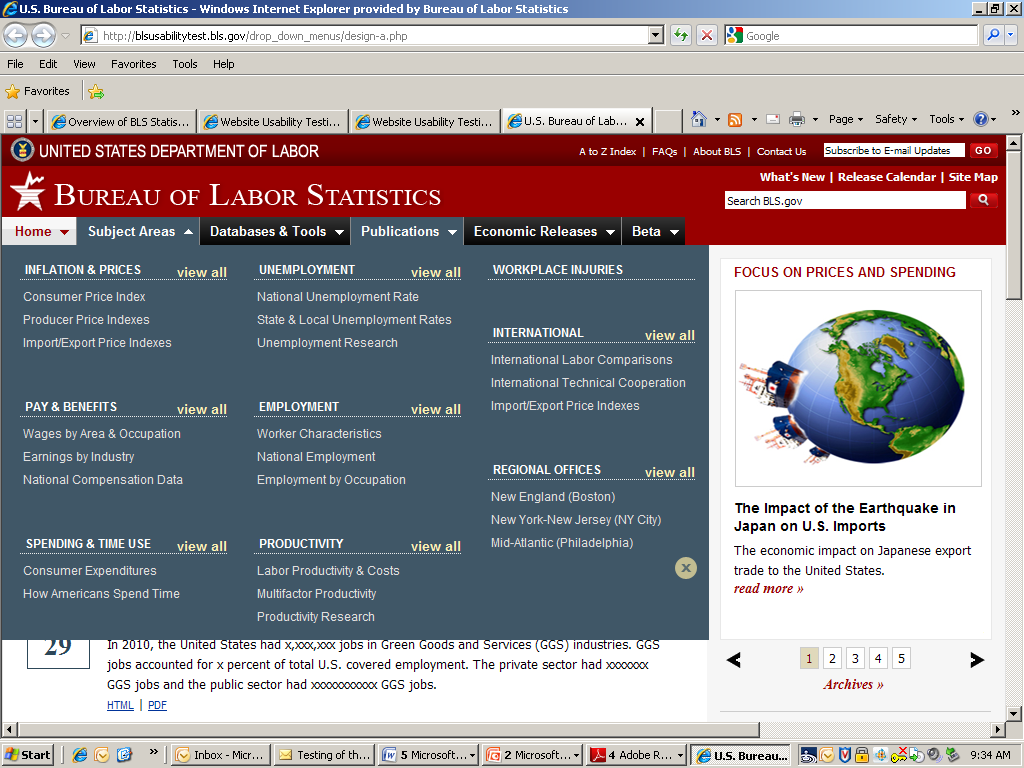
Task: Expand the Beta menu
Action: coord(674,232)
